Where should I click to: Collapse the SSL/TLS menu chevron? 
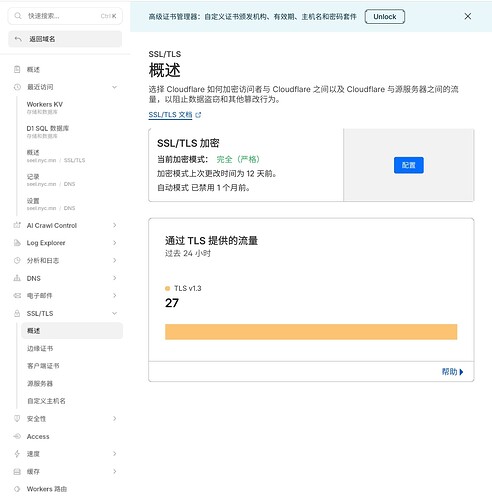tap(114, 313)
